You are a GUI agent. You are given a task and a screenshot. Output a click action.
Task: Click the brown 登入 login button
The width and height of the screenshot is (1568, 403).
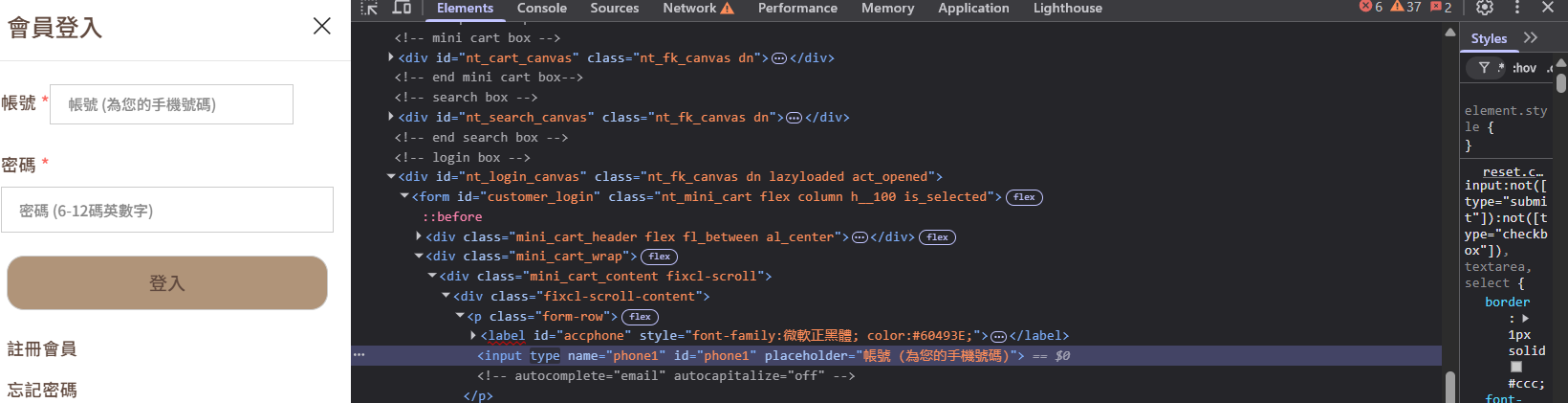tap(167, 282)
